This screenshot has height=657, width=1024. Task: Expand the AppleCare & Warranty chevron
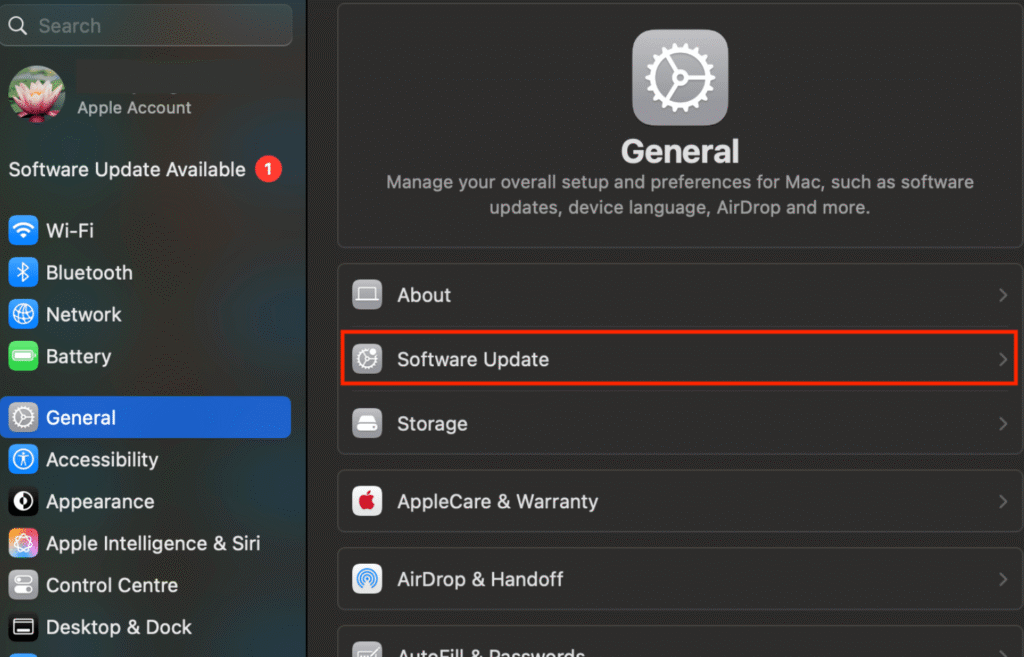pyautogui.click(x=1002, y=501)
